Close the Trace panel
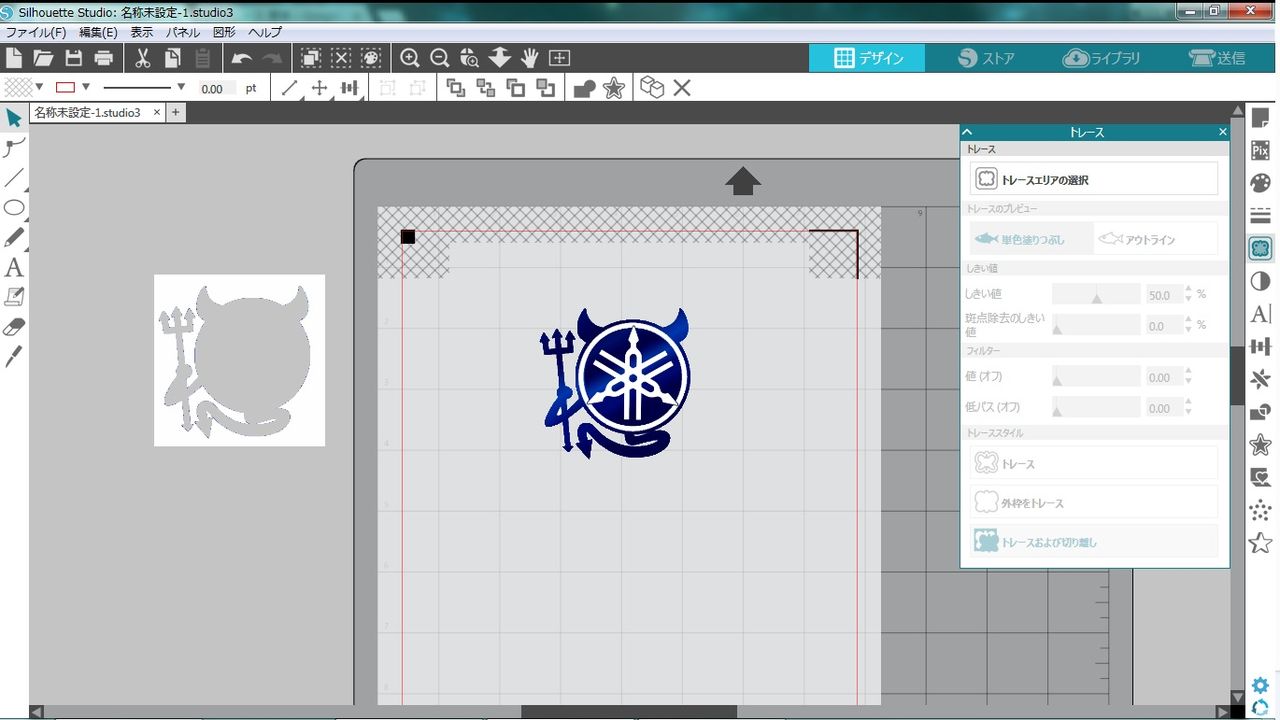This screenshot has width=1280, height=720. pyautogui.click(x=1222, y=132)
